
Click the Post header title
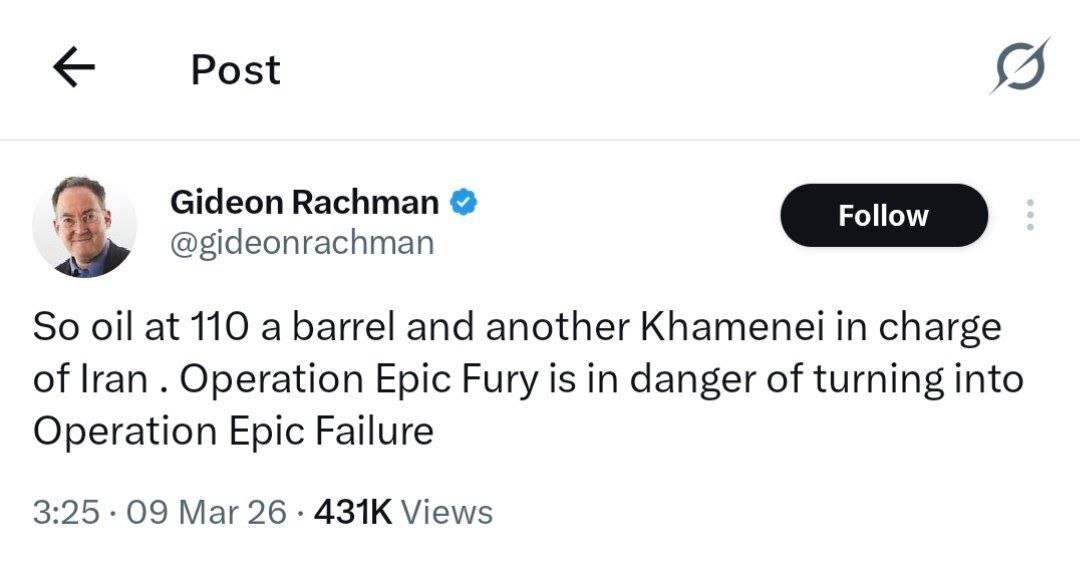click(x=236, y=69)
